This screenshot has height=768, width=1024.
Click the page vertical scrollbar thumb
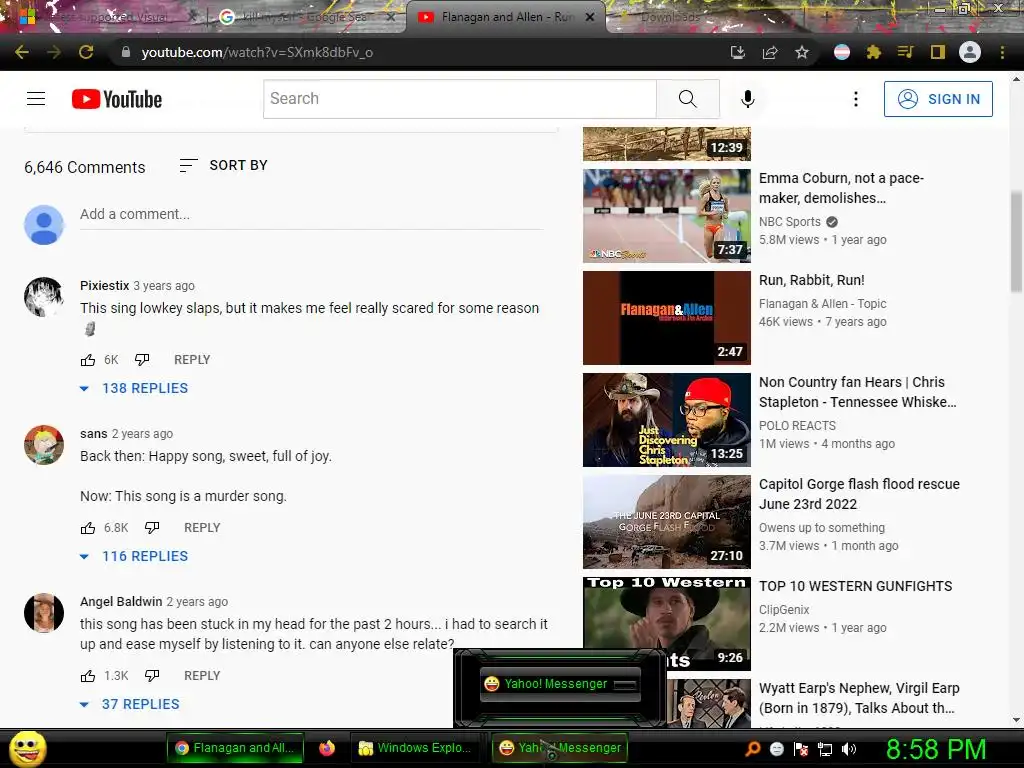point(1016,242)
